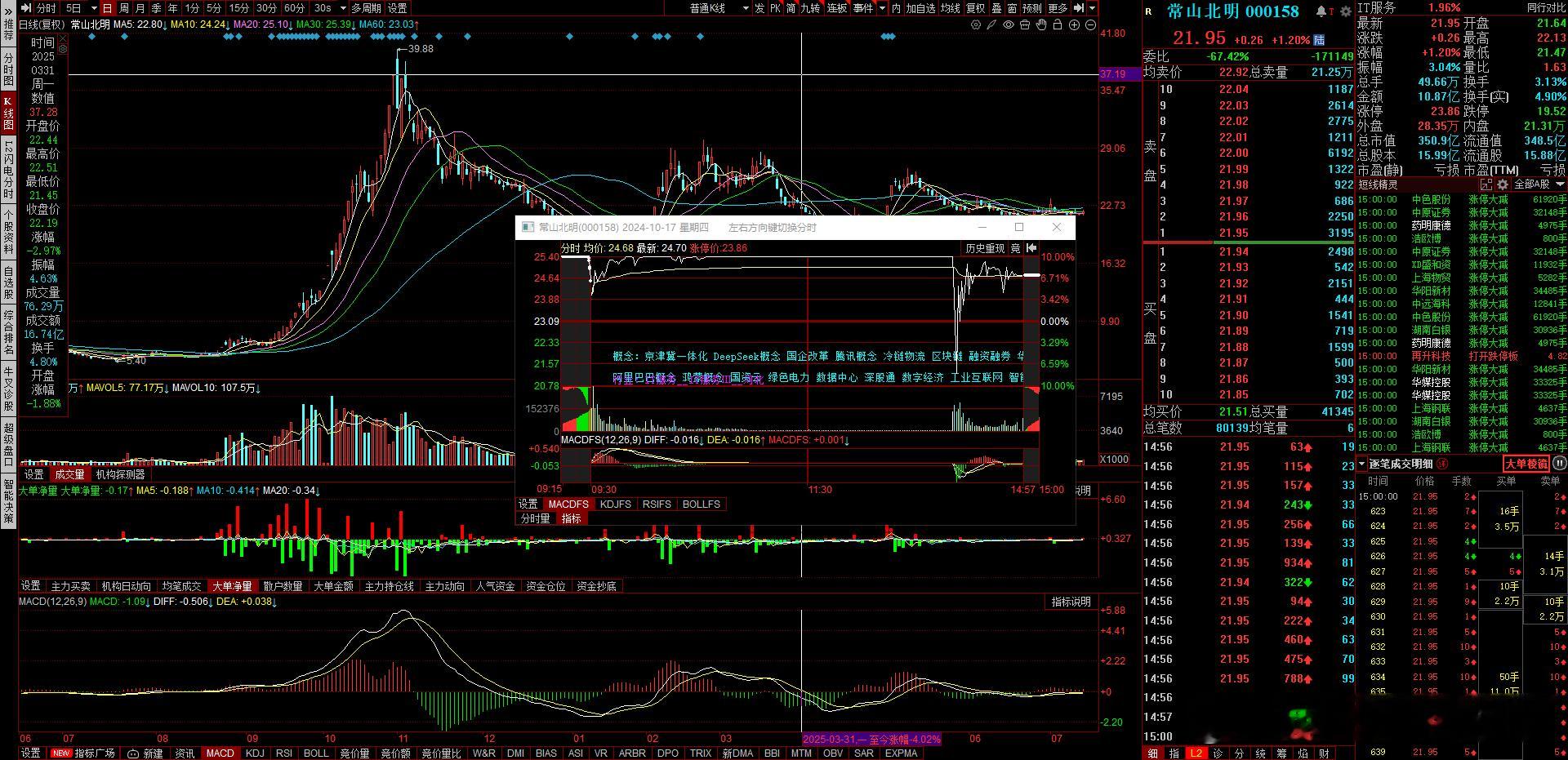Zoom in chart with plus circle icon
Viewport: 1568px width, 760px height.
[1075, 25]
